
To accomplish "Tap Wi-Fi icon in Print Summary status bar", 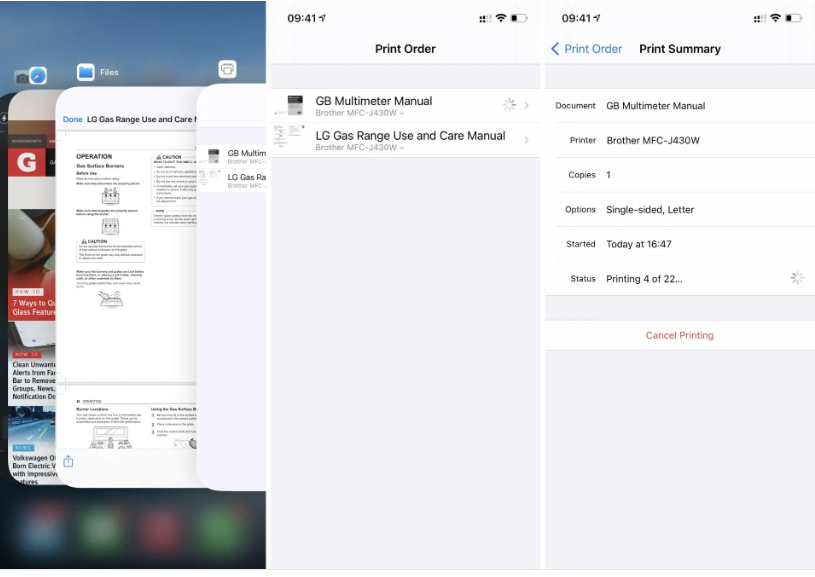I will [x=775, y=18].
